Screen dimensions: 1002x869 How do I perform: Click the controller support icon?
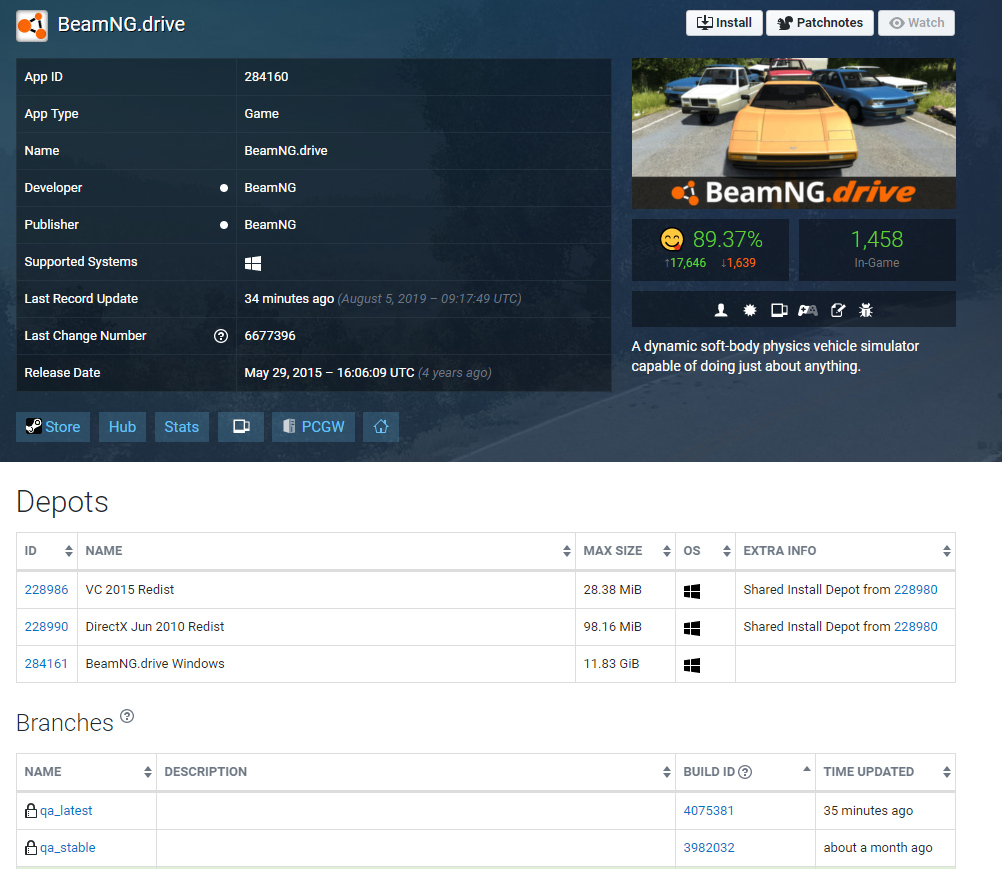coord(808,311)
